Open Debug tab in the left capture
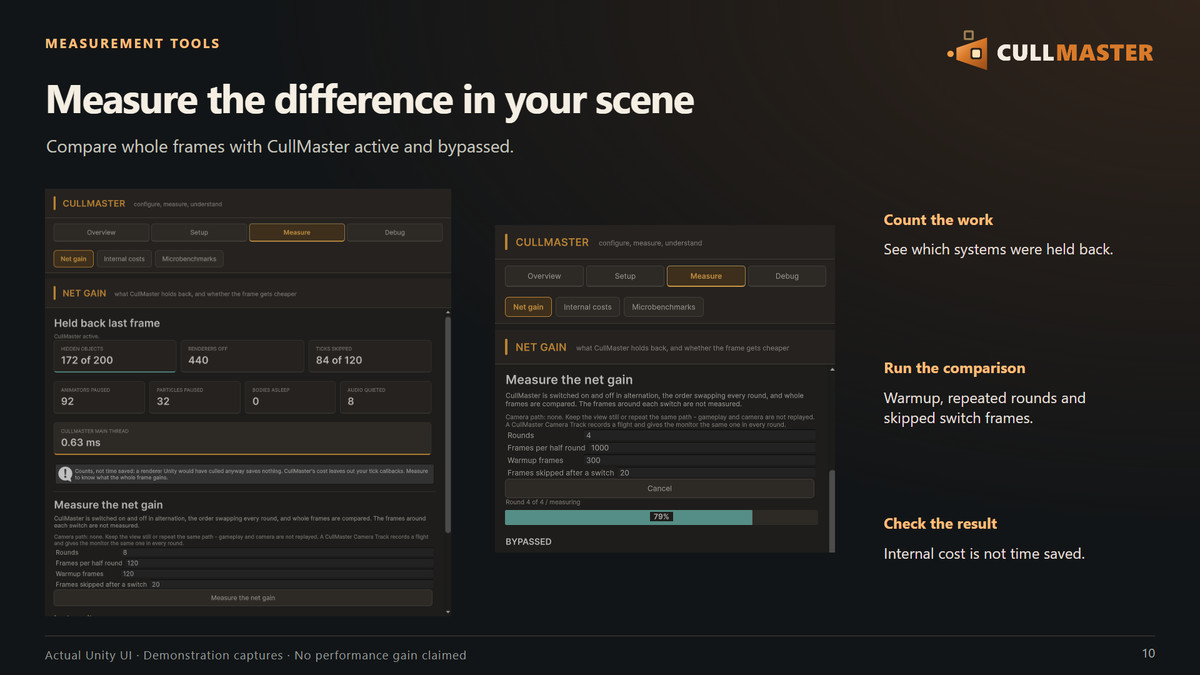1200x675 pixels. (x=395, y=232)
